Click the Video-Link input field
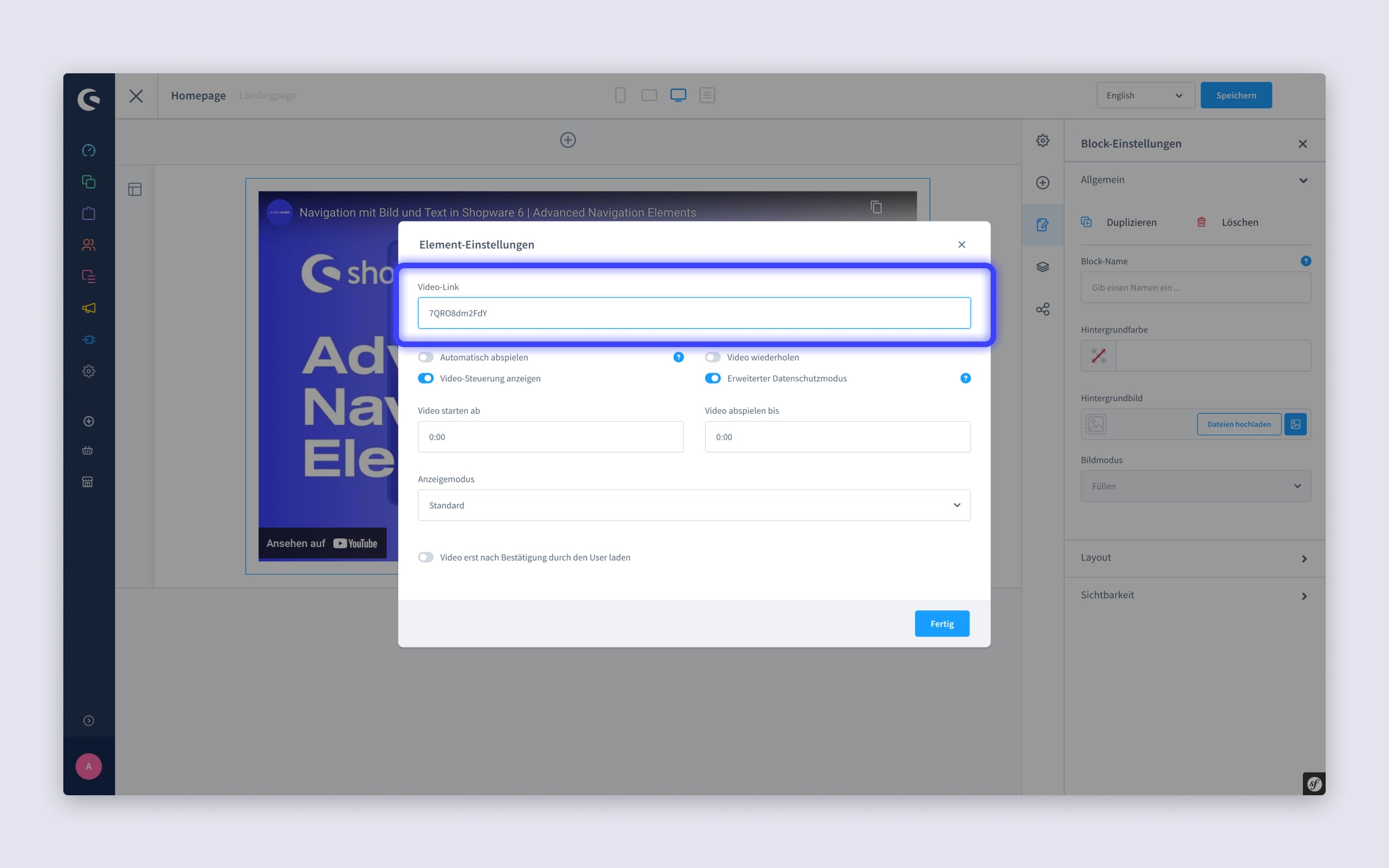1389x868 pixels. pyautogui.click(x=694, y=312)
